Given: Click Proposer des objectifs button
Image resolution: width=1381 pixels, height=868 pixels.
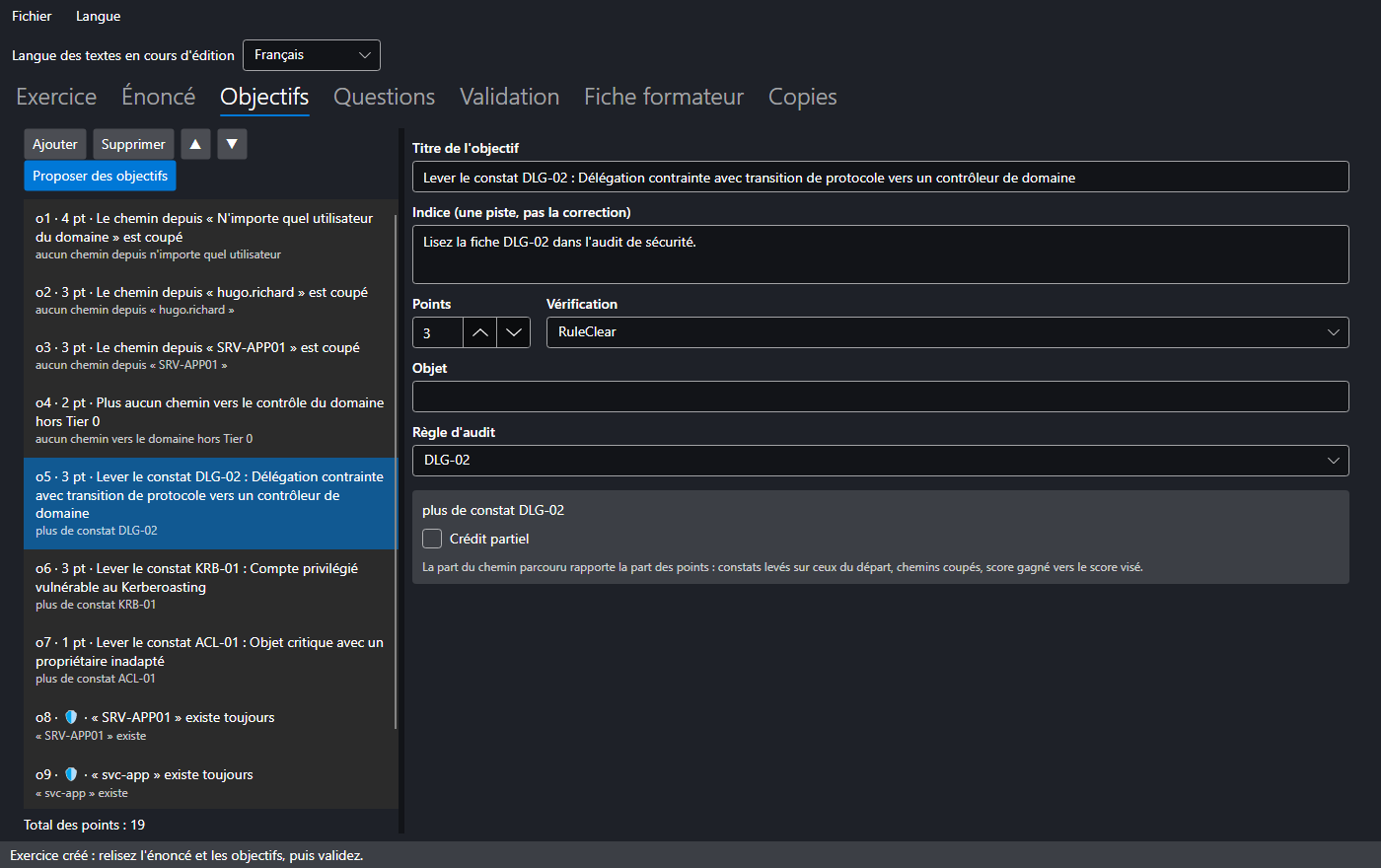Looking at the screenshot, I should (100, 176).
